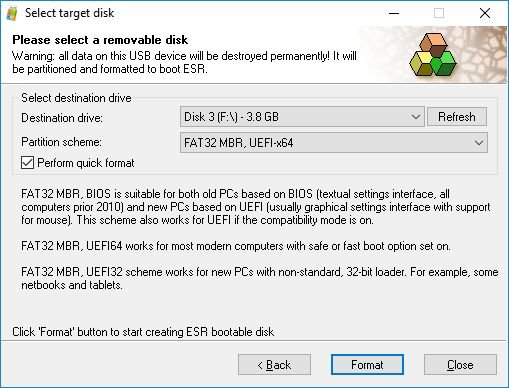Refresh the drive list
509x388 pixels.
(457, 117)
